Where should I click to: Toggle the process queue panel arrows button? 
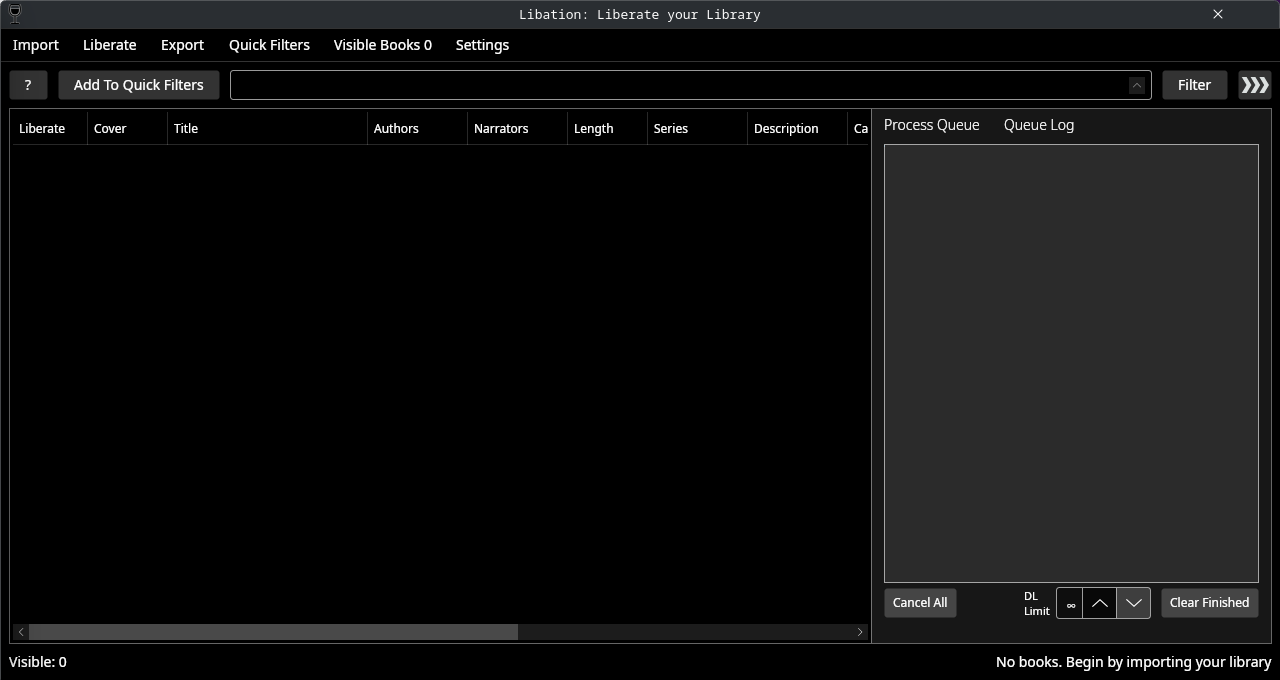(1255, 85)
